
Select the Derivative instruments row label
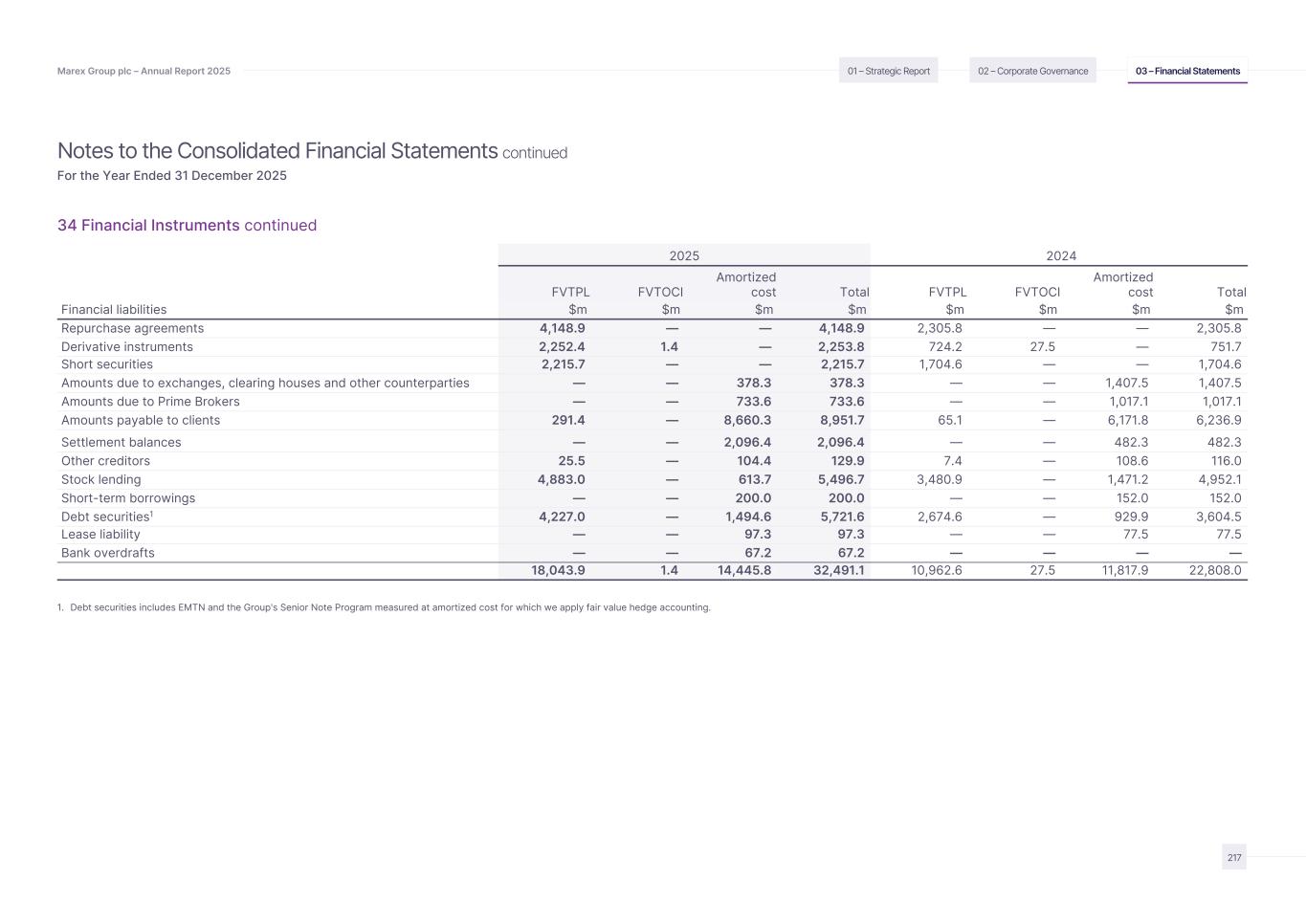coord(126,347)
